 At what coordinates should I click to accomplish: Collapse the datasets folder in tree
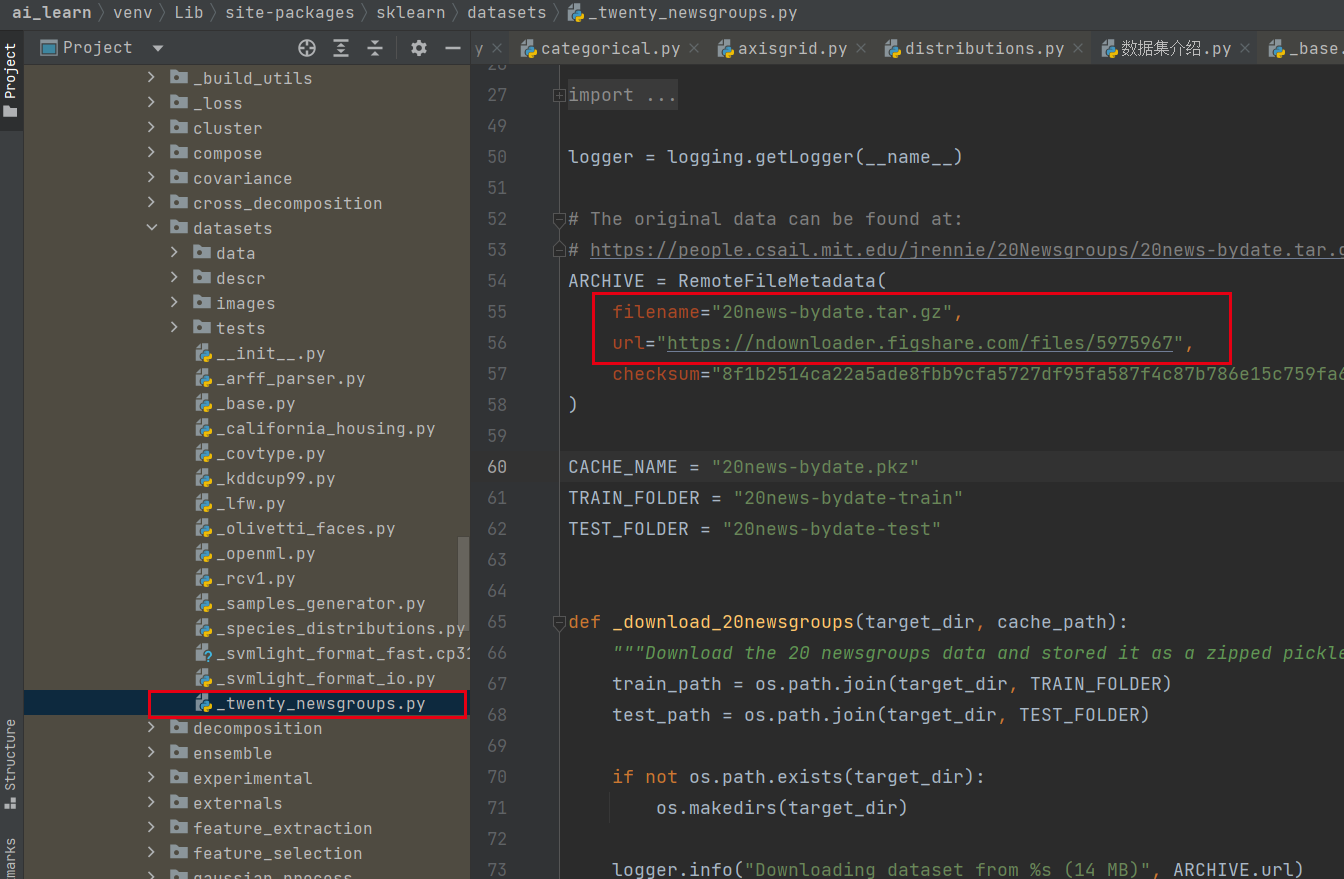(152, 228)
